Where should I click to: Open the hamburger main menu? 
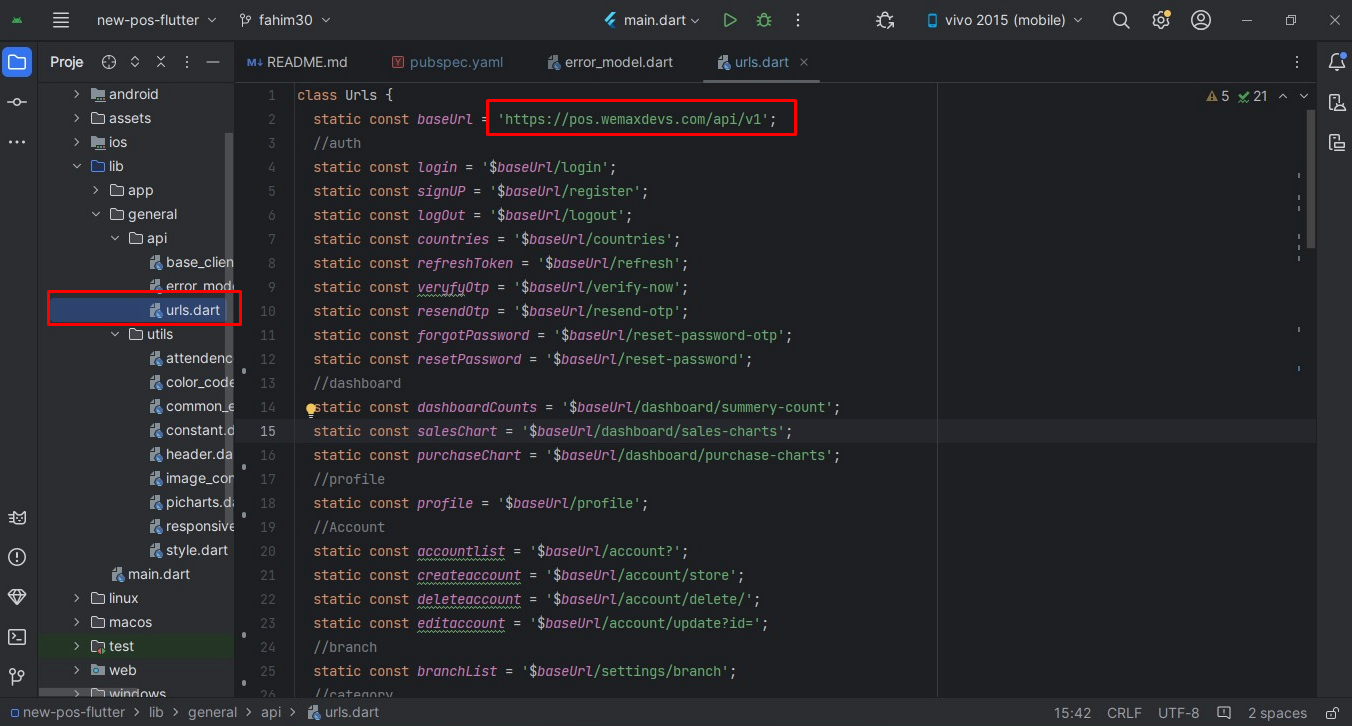coord(62,19)
